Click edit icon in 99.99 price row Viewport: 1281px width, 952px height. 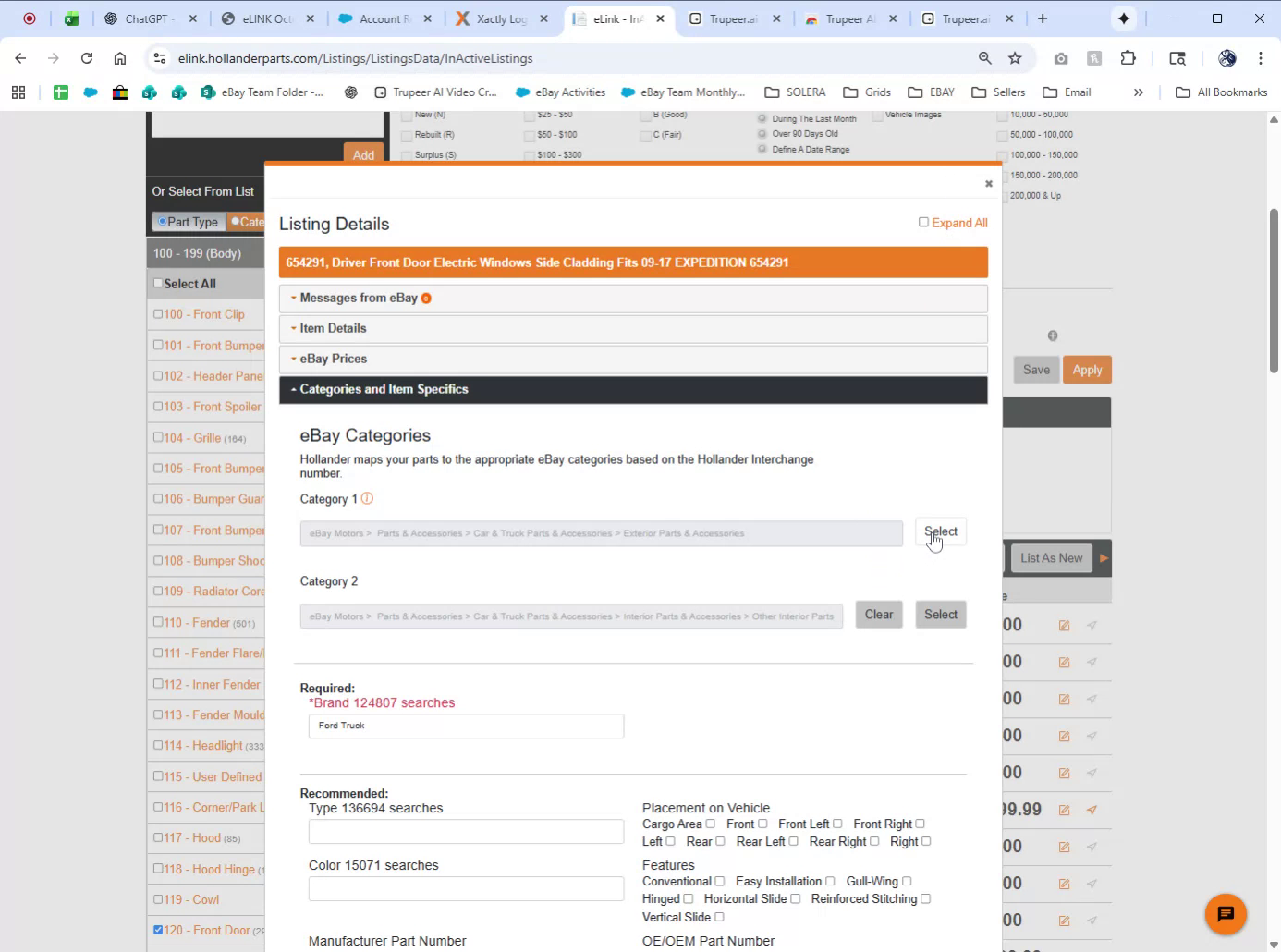1064,811
